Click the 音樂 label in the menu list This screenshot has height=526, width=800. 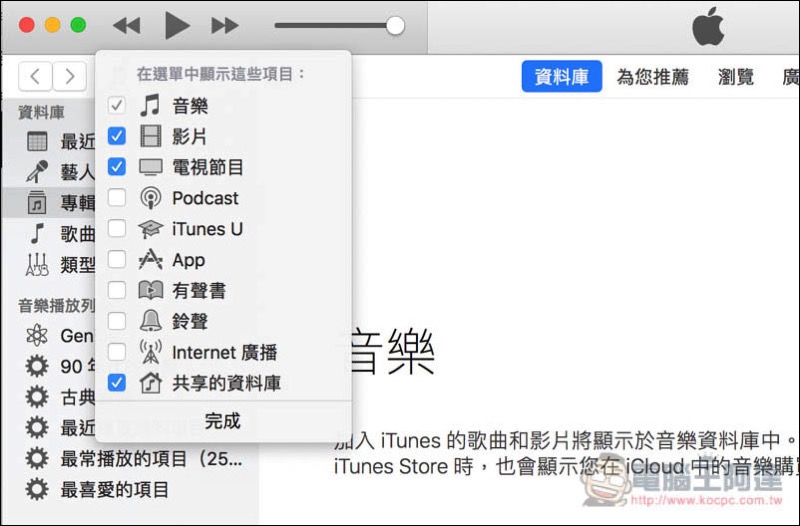[190, 106]
